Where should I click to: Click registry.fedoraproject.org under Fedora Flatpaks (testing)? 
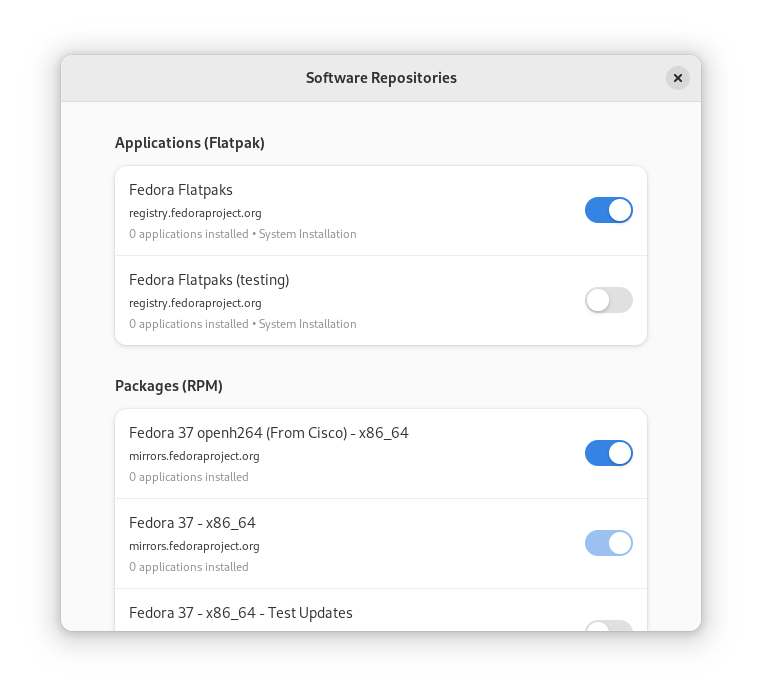coord(195,303)
